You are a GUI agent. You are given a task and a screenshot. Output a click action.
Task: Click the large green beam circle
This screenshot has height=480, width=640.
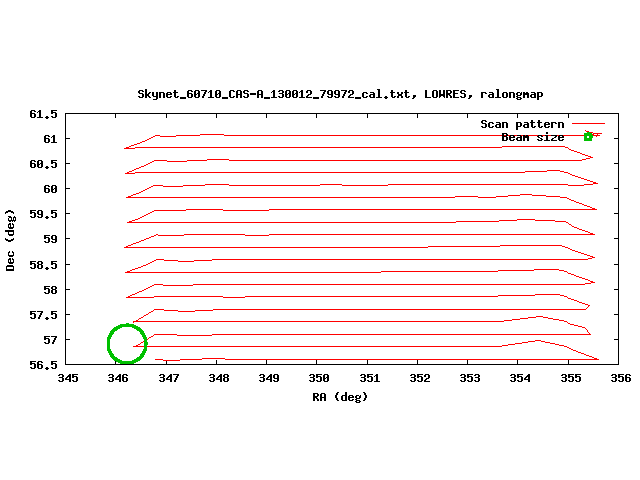point(127,344)
